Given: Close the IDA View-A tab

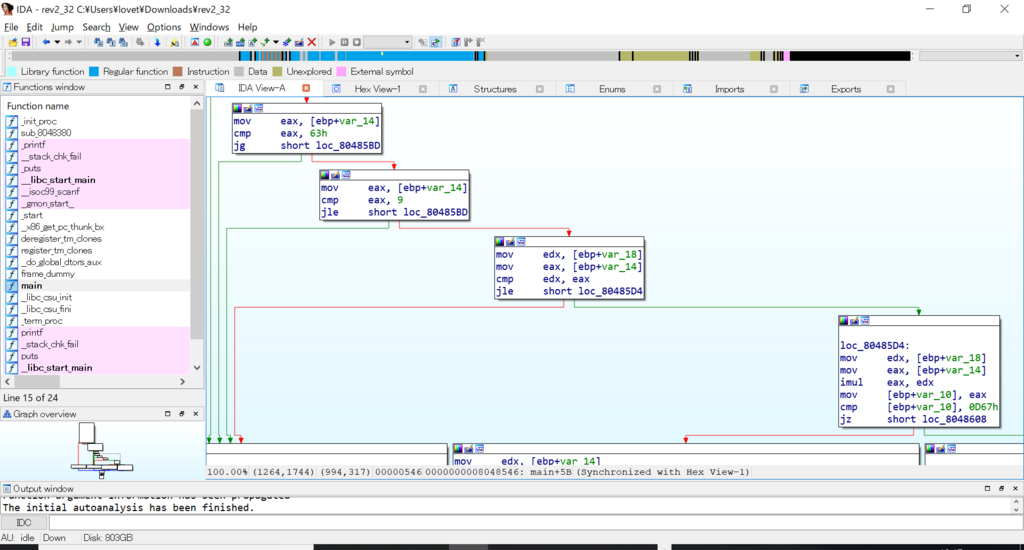Looking at the screenshot, I should pyautogui.click(x=306, y=88).
